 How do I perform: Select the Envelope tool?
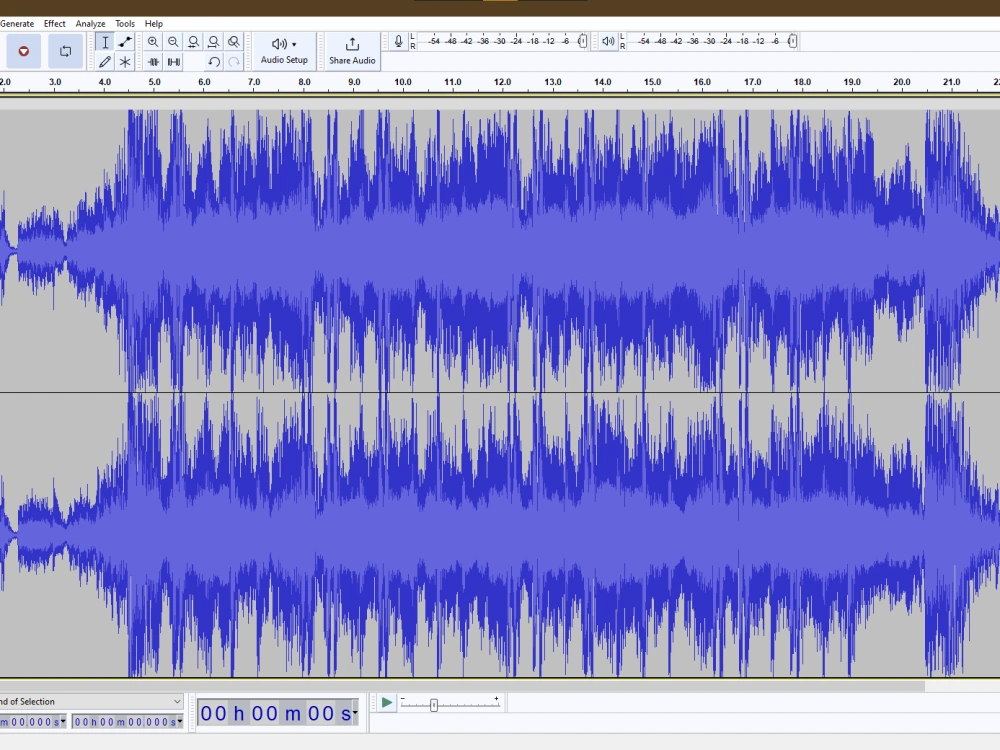(x=125, y=42)
